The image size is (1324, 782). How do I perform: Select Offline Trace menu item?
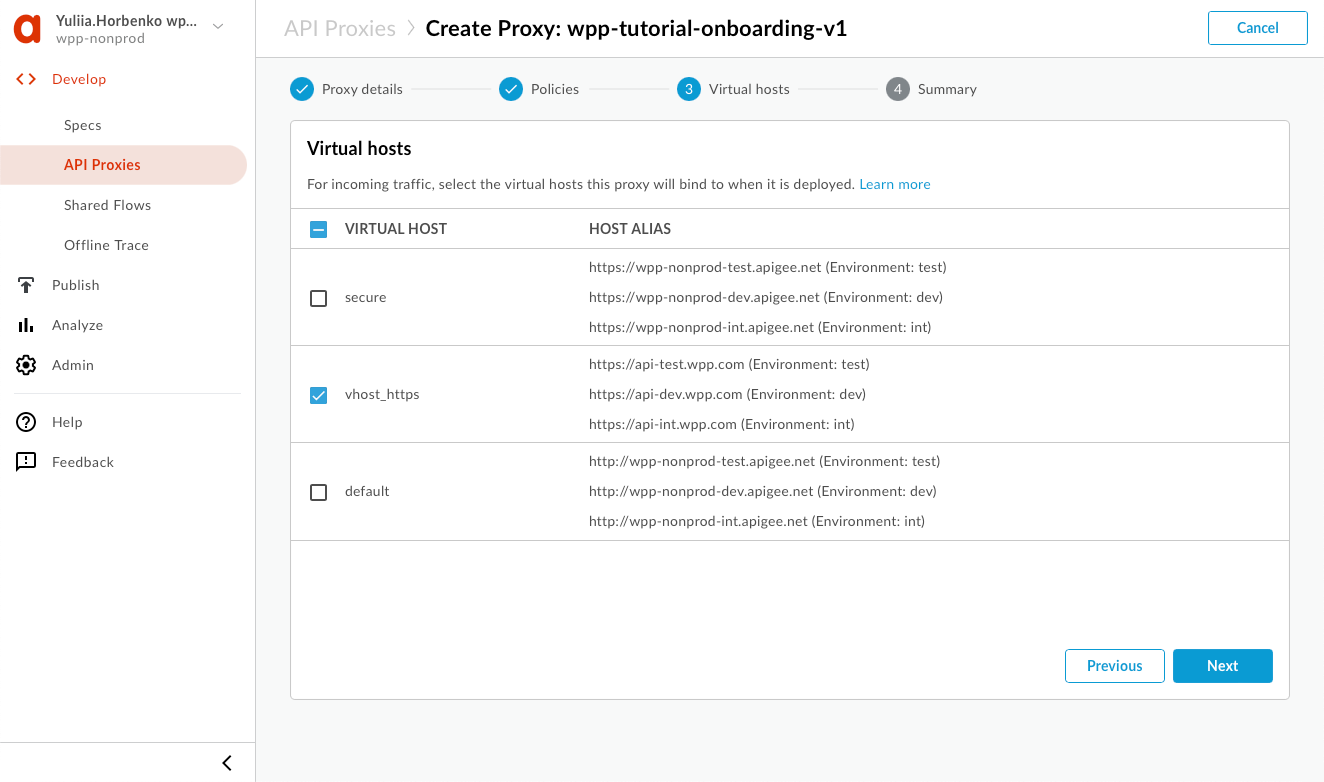106,245
